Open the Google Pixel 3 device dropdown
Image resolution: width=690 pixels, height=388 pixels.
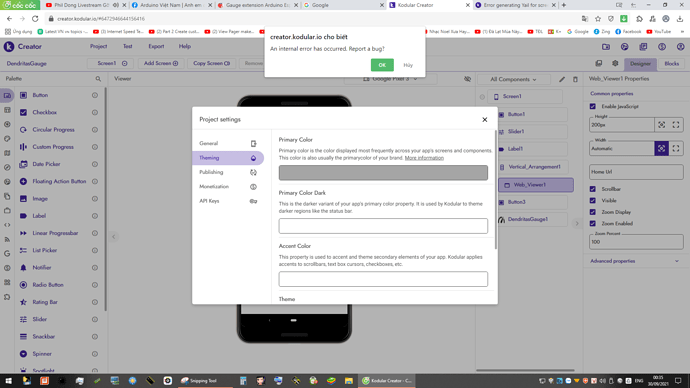pos(390,79)
